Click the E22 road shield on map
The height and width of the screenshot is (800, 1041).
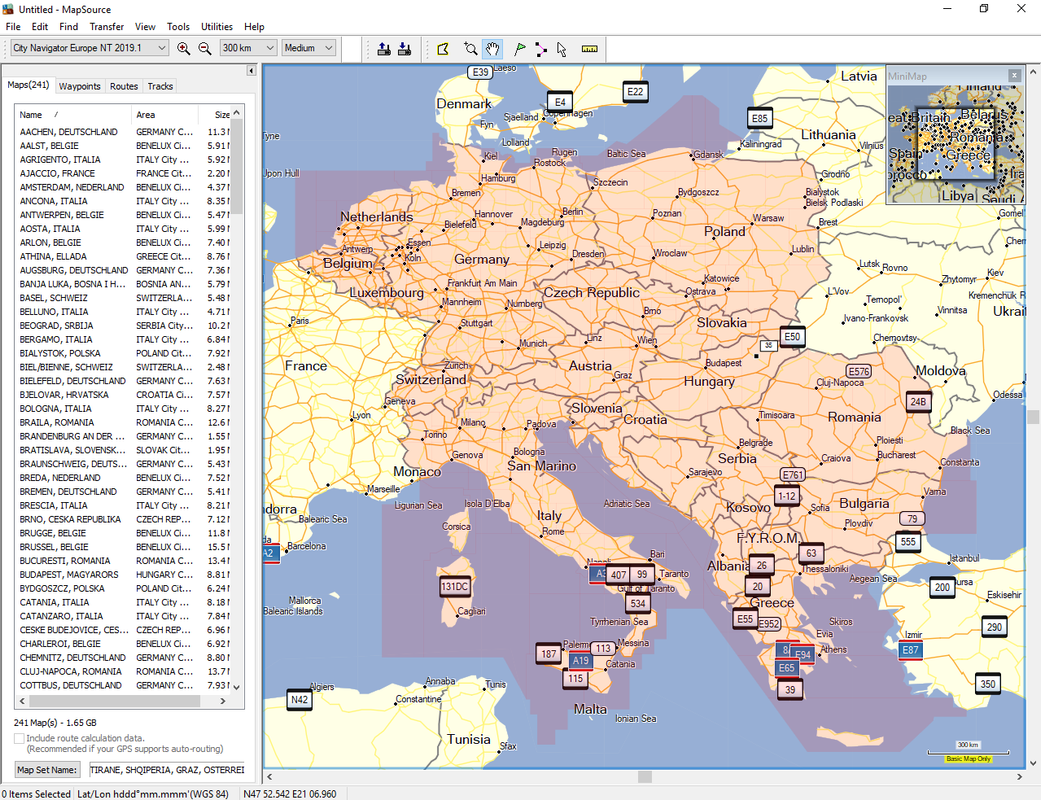click(635, 92)
